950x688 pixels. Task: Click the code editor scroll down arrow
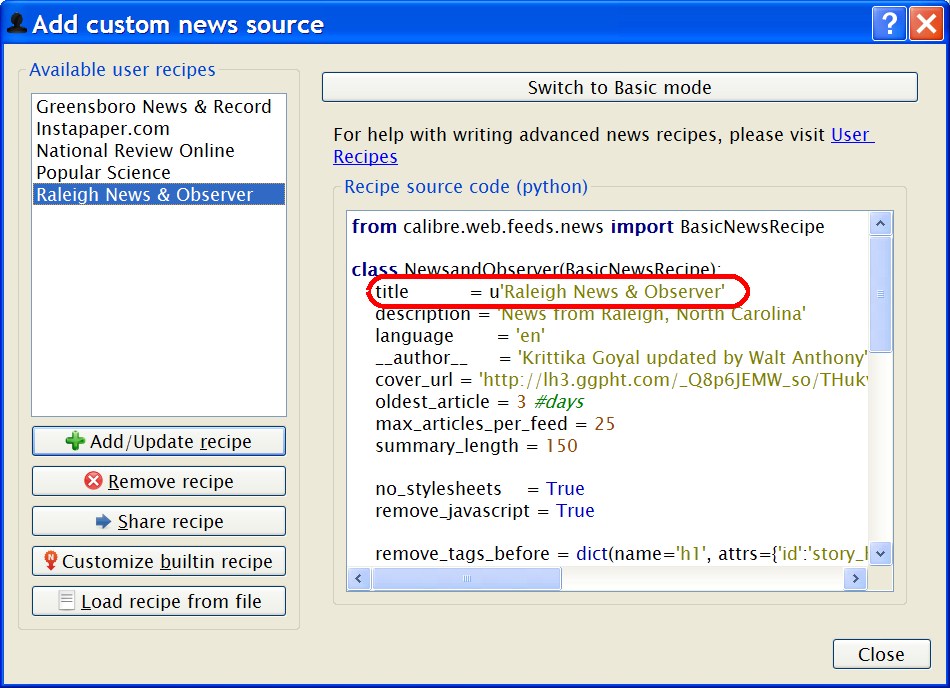(x=880, y=554)
